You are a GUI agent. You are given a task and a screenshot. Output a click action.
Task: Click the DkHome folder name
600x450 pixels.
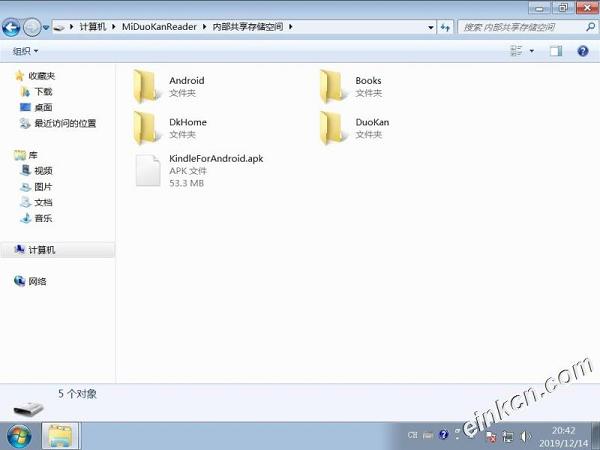(x=188, y=122)
